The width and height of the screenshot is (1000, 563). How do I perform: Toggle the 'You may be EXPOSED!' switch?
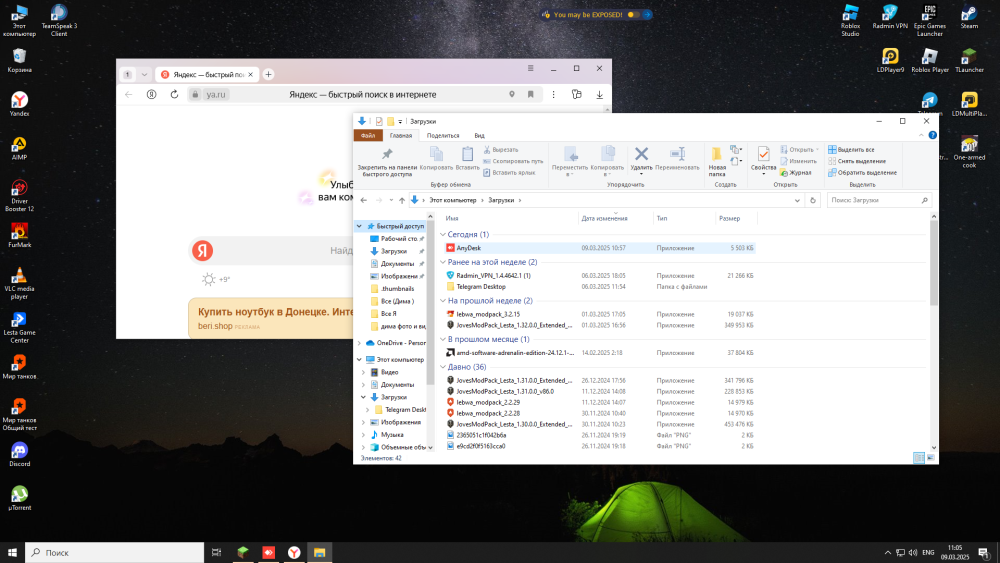(x=633, y=15)
